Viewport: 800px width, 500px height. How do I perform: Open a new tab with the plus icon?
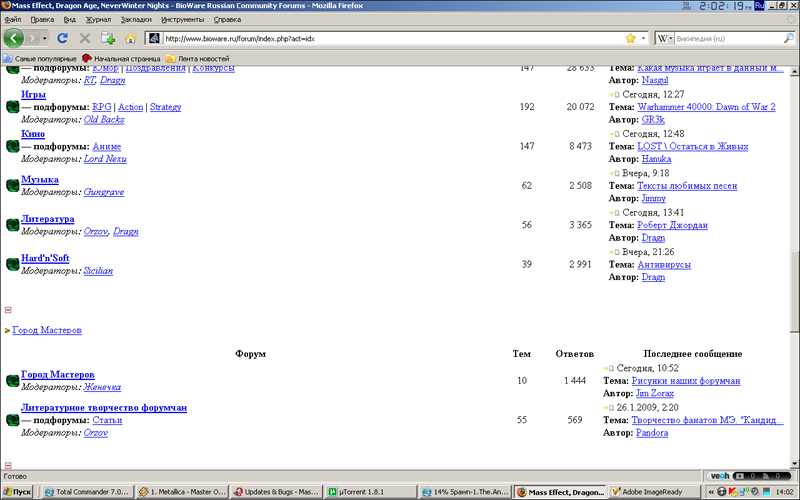pyautogui.click(x=108, y=38)
